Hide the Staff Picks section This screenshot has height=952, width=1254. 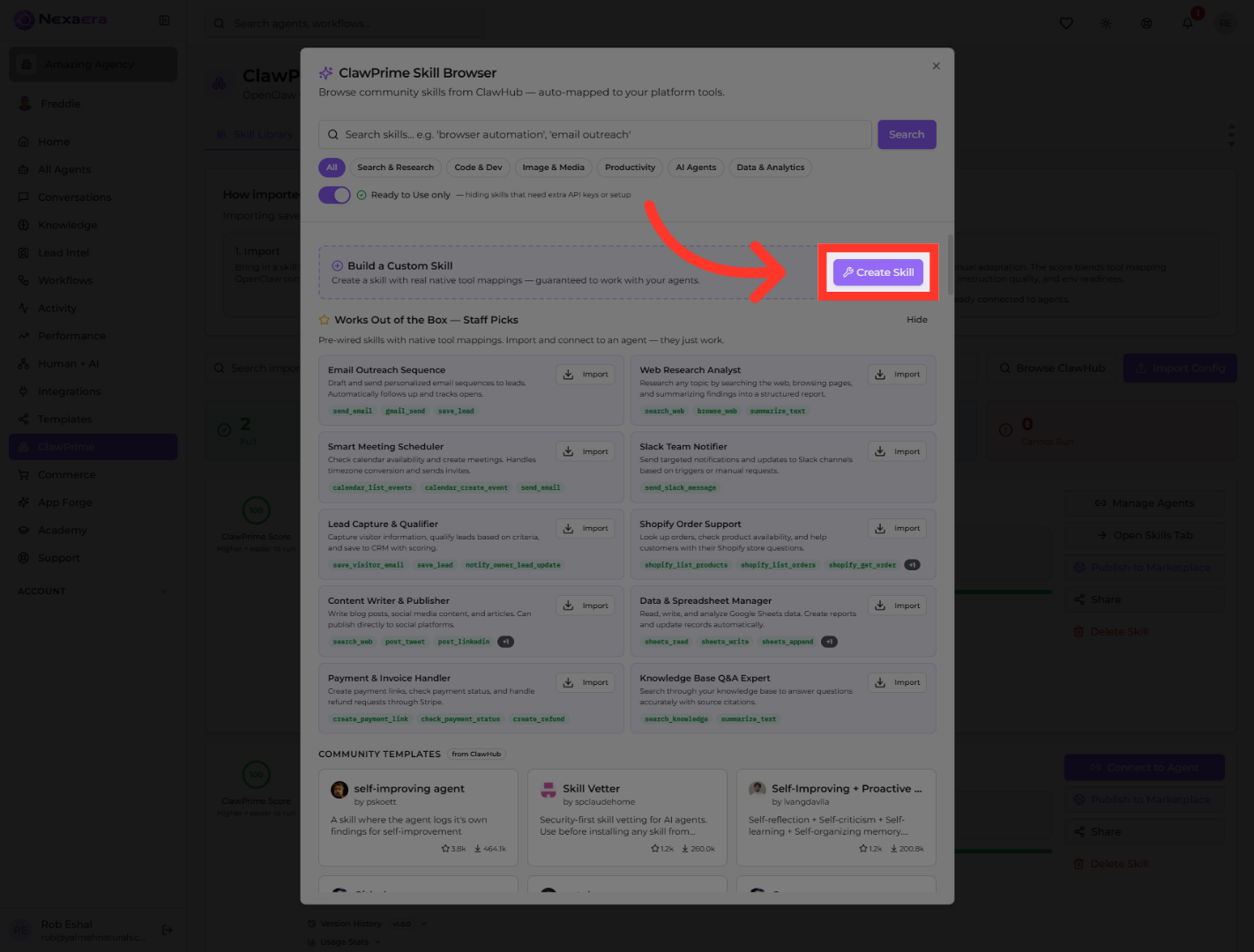pyautogui.click(x=916, y=320)
